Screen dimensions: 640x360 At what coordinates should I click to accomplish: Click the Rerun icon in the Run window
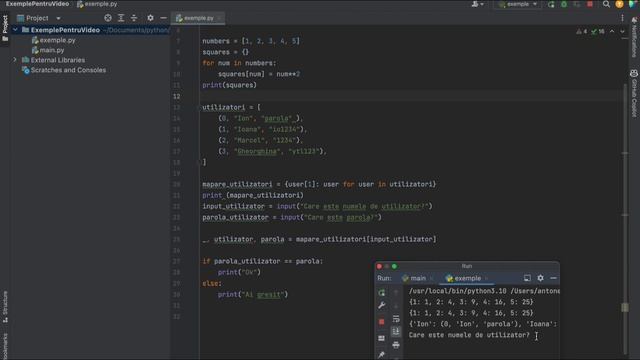[381, 293]
